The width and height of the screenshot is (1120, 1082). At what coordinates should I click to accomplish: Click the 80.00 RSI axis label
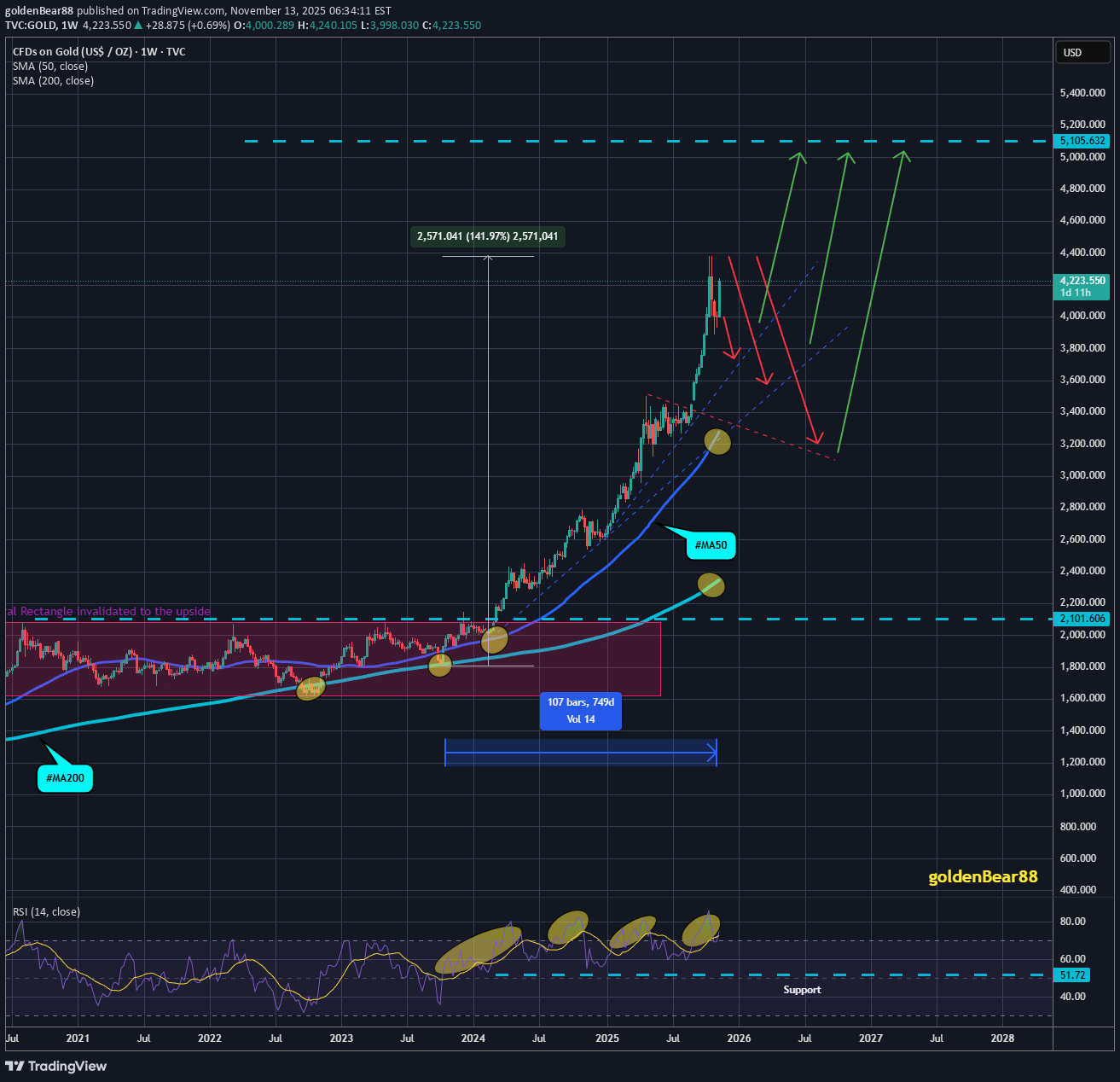coord(1073,922)
